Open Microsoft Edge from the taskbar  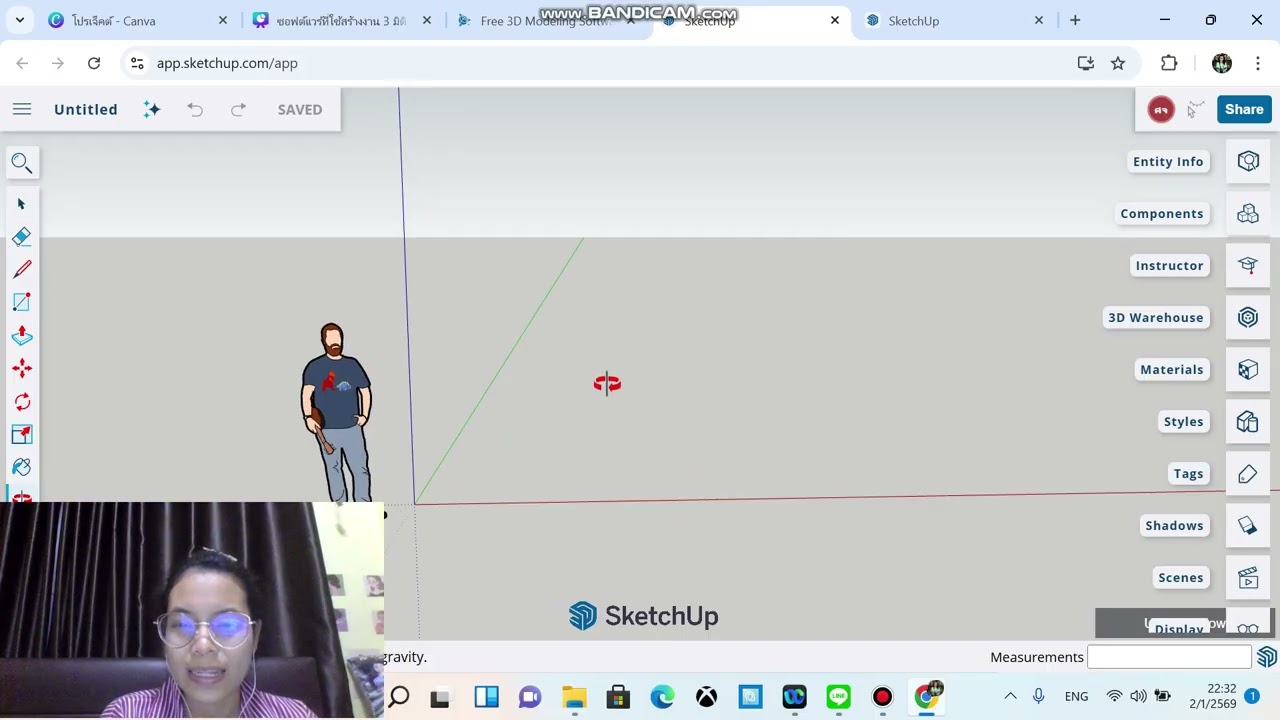click(x=662, y=697)
